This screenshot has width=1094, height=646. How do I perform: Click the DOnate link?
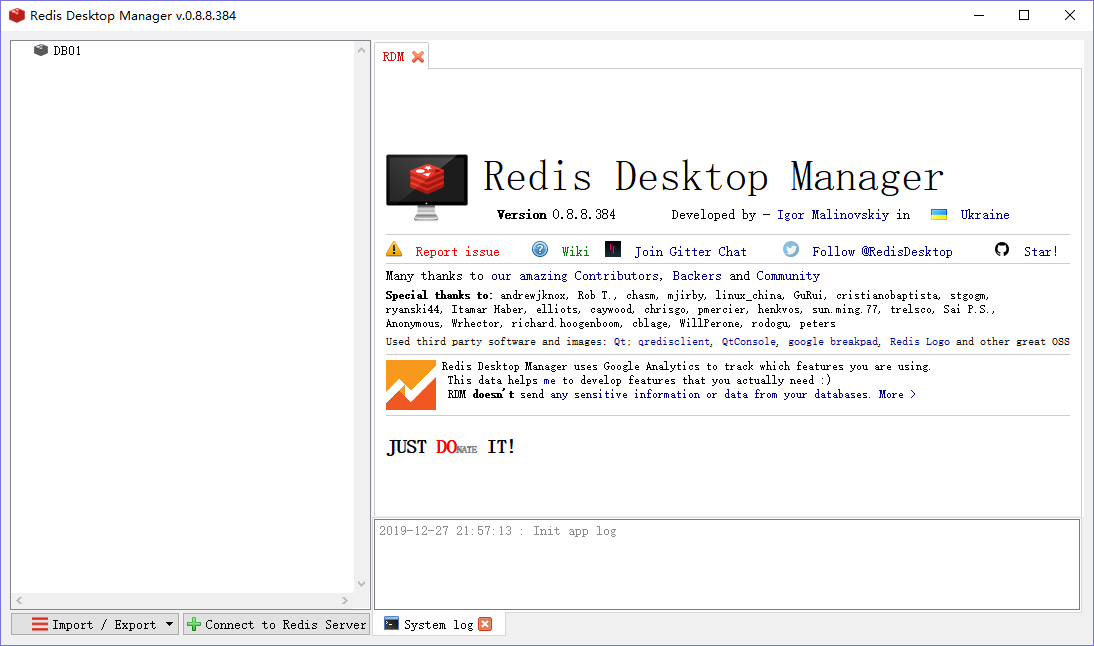(x=456, y=446)
